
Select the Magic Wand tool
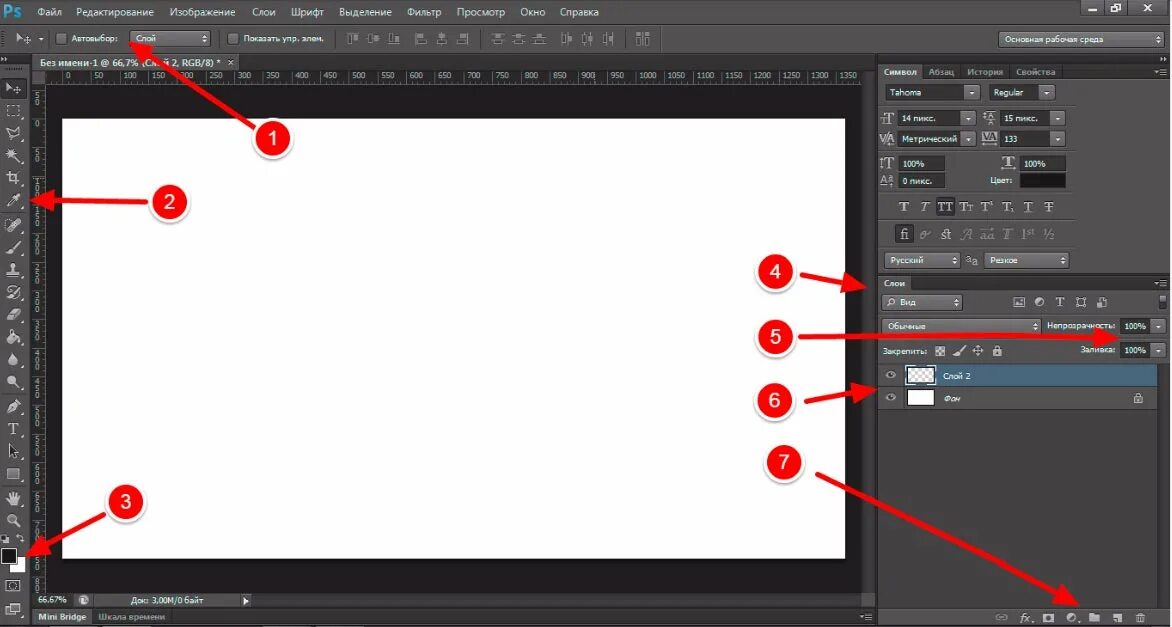[13, 155]
